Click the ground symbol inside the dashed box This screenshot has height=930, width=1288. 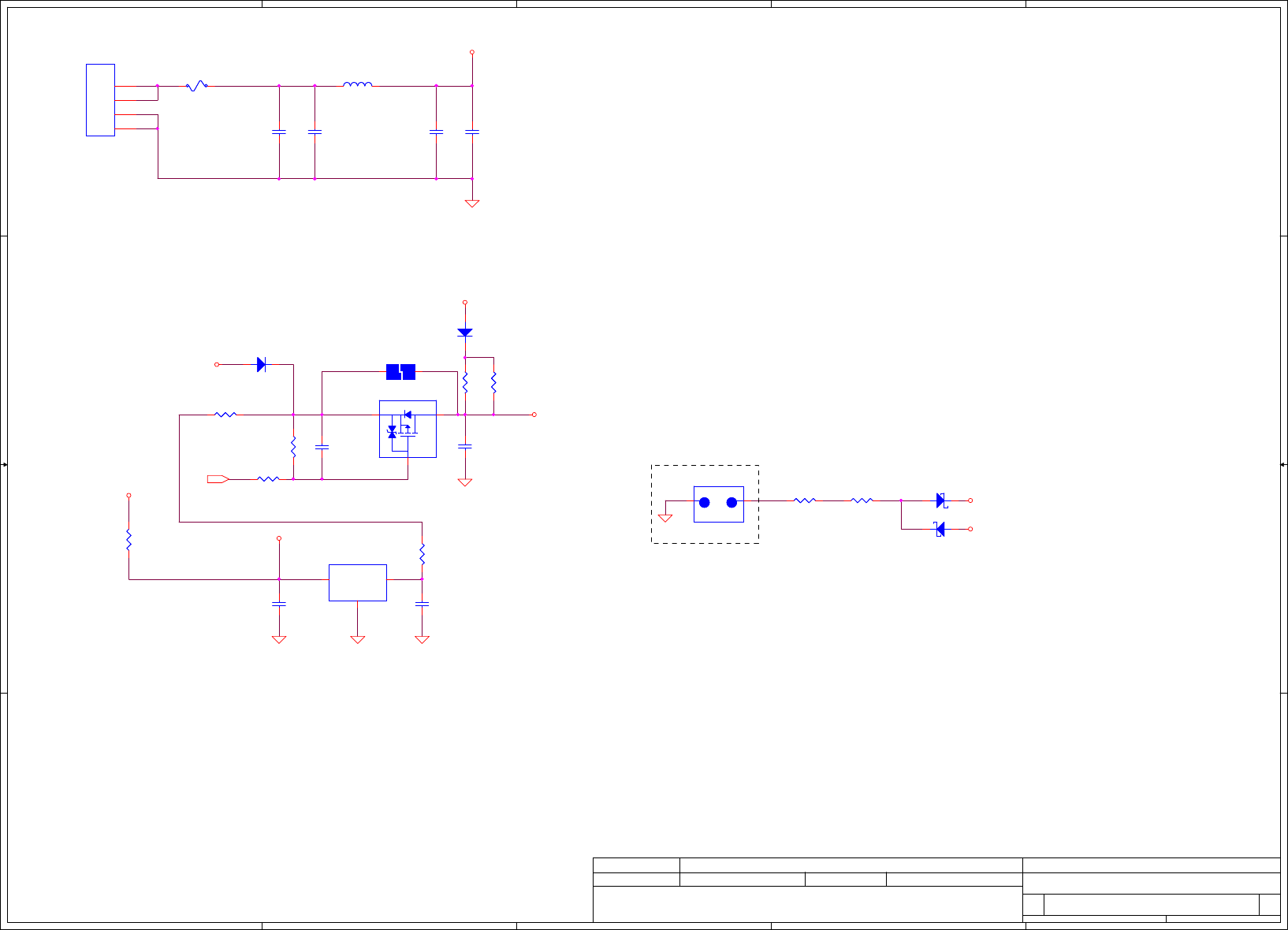[665, 518]
